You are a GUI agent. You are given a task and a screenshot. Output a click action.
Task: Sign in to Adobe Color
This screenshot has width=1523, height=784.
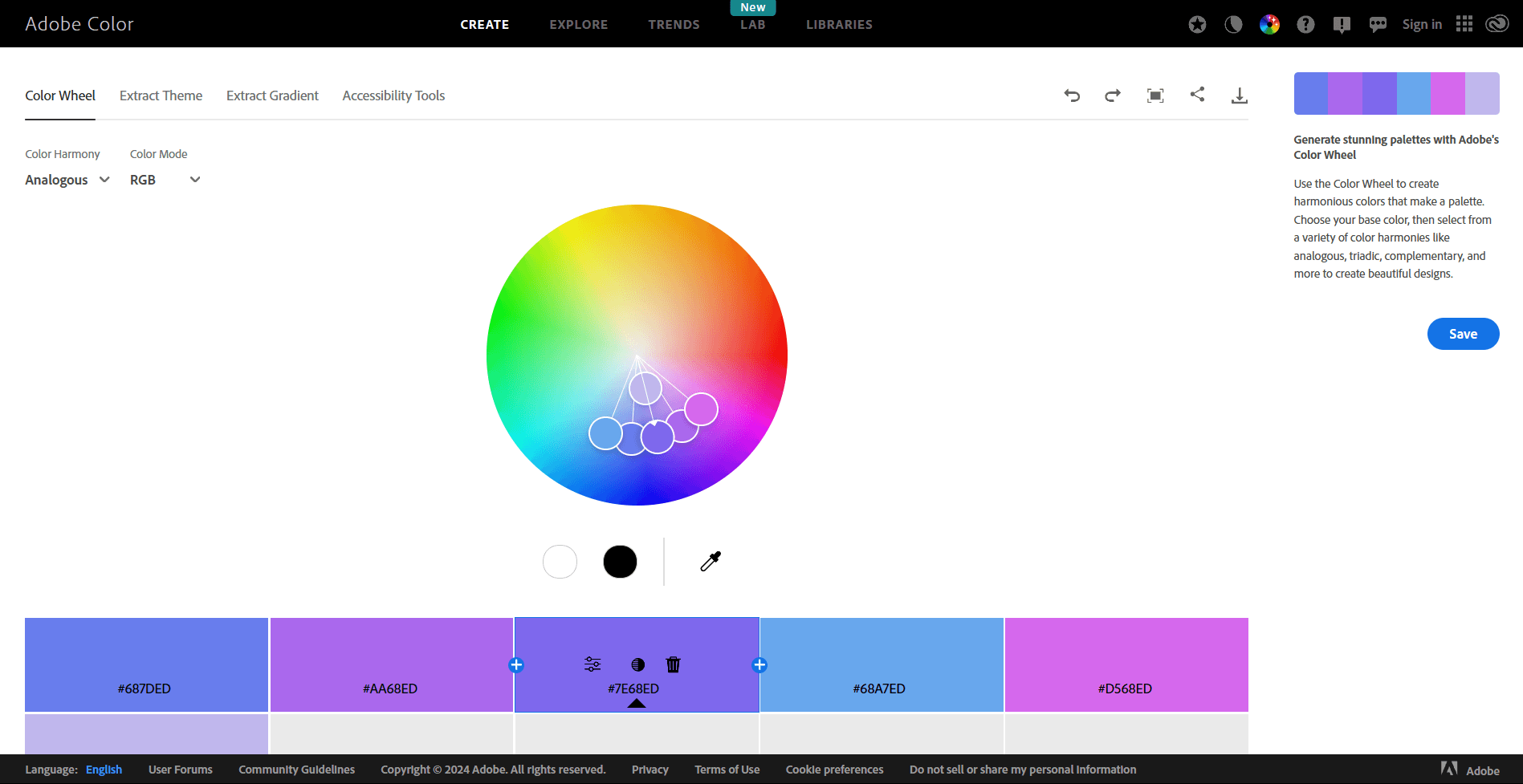(1422, 24)
